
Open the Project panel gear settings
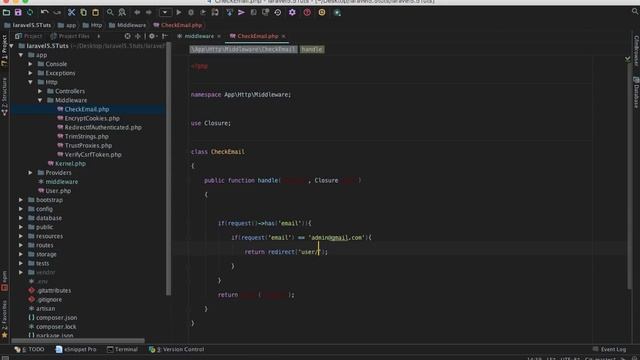click(x=152, y=36)
